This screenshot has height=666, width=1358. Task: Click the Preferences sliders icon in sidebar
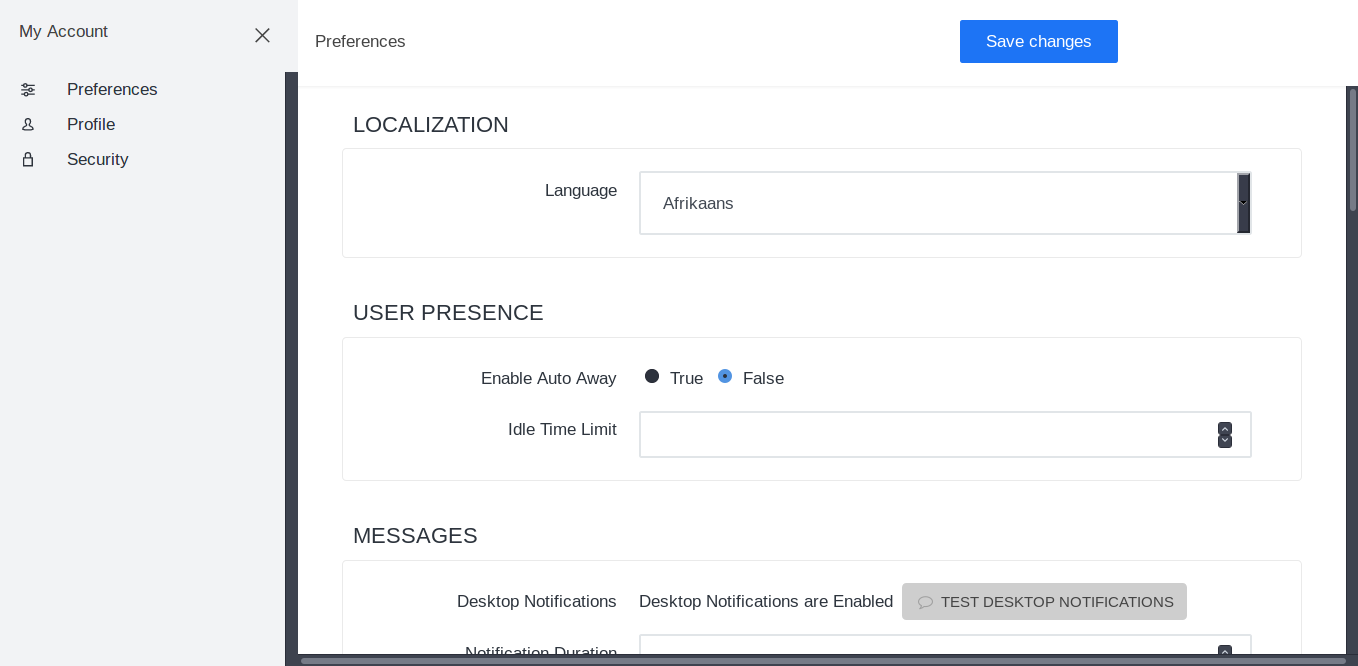point(28,90)
